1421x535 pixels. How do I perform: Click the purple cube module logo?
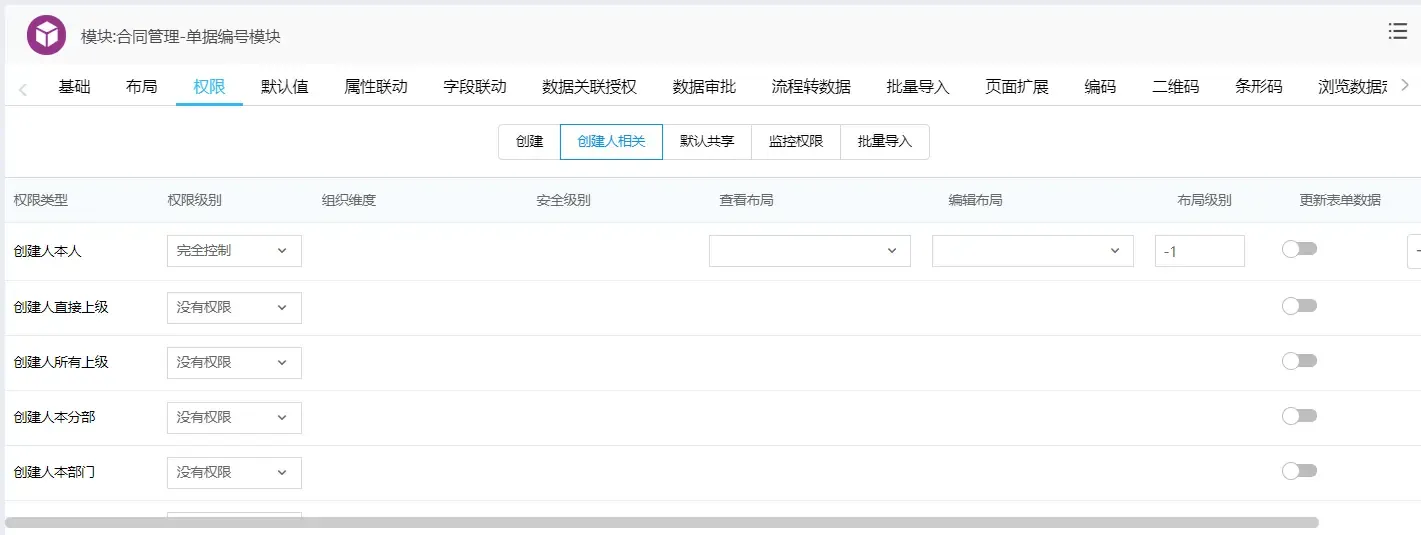(x=46, y=35)
